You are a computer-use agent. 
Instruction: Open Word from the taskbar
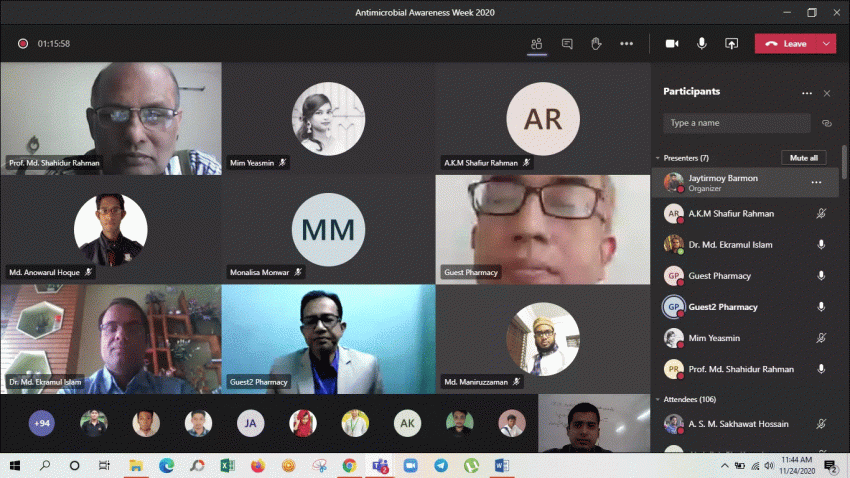tap(501, 466)
